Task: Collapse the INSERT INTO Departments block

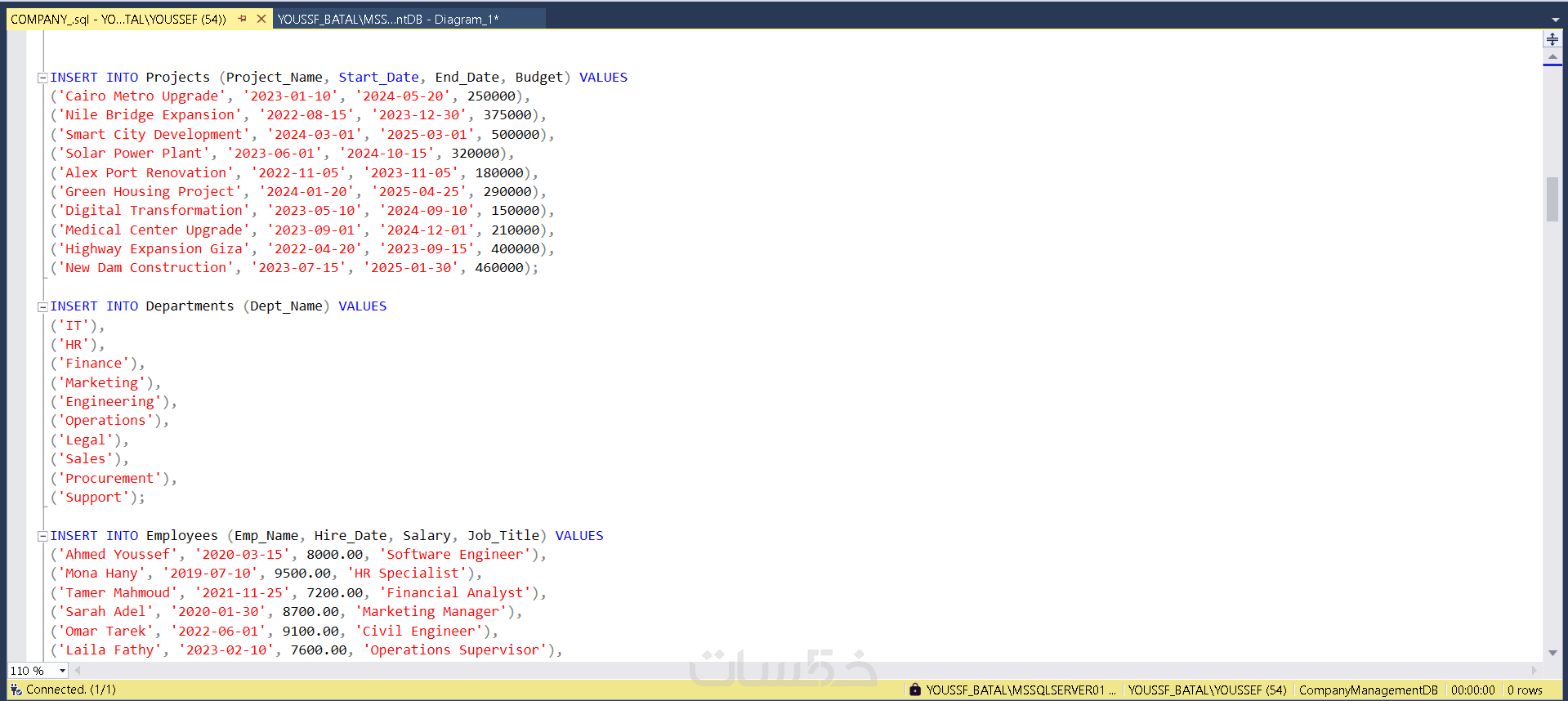Action: (42, 307)
